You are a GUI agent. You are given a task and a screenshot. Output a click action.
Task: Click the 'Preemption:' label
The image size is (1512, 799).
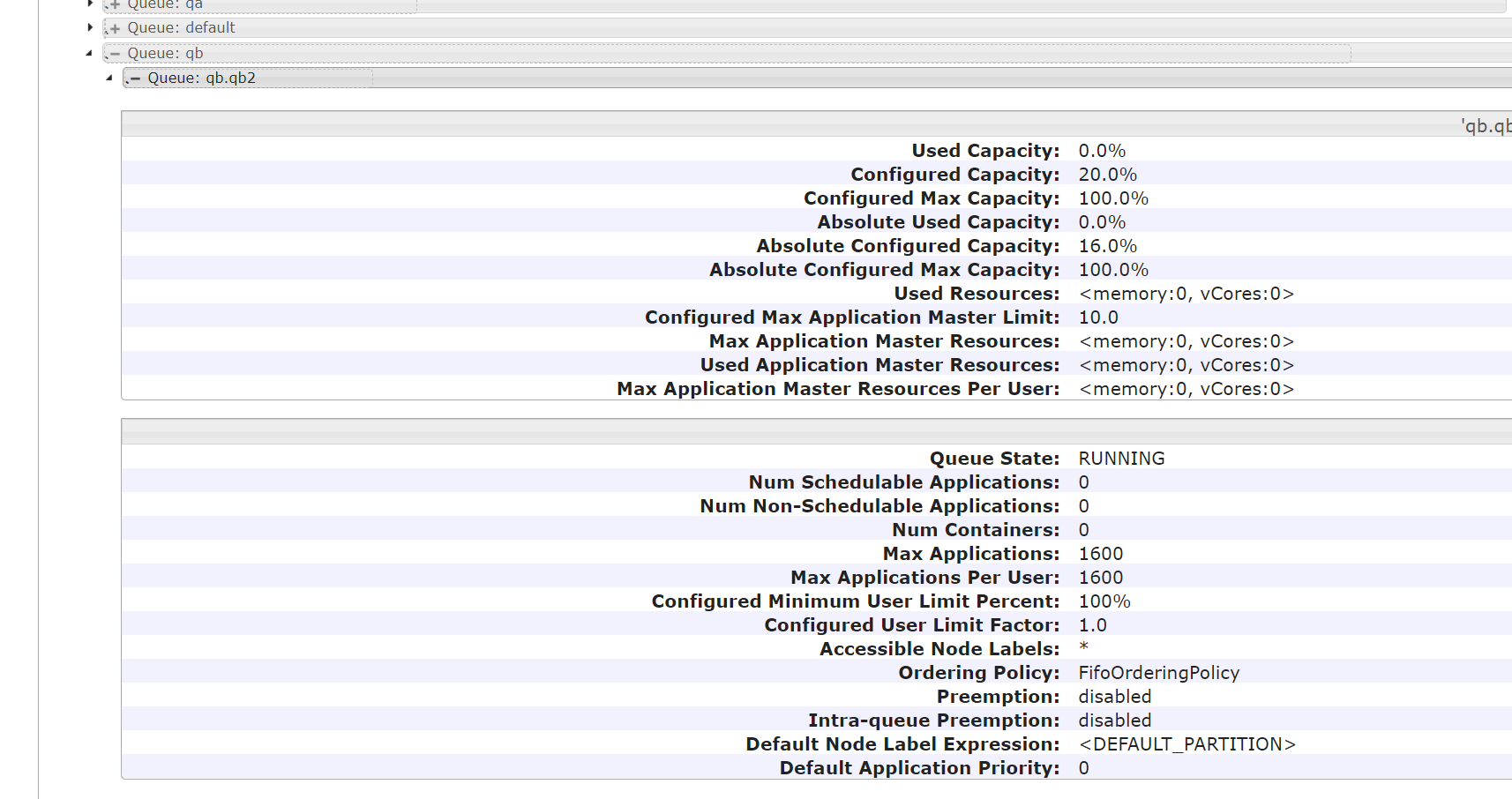pos(998,697)
